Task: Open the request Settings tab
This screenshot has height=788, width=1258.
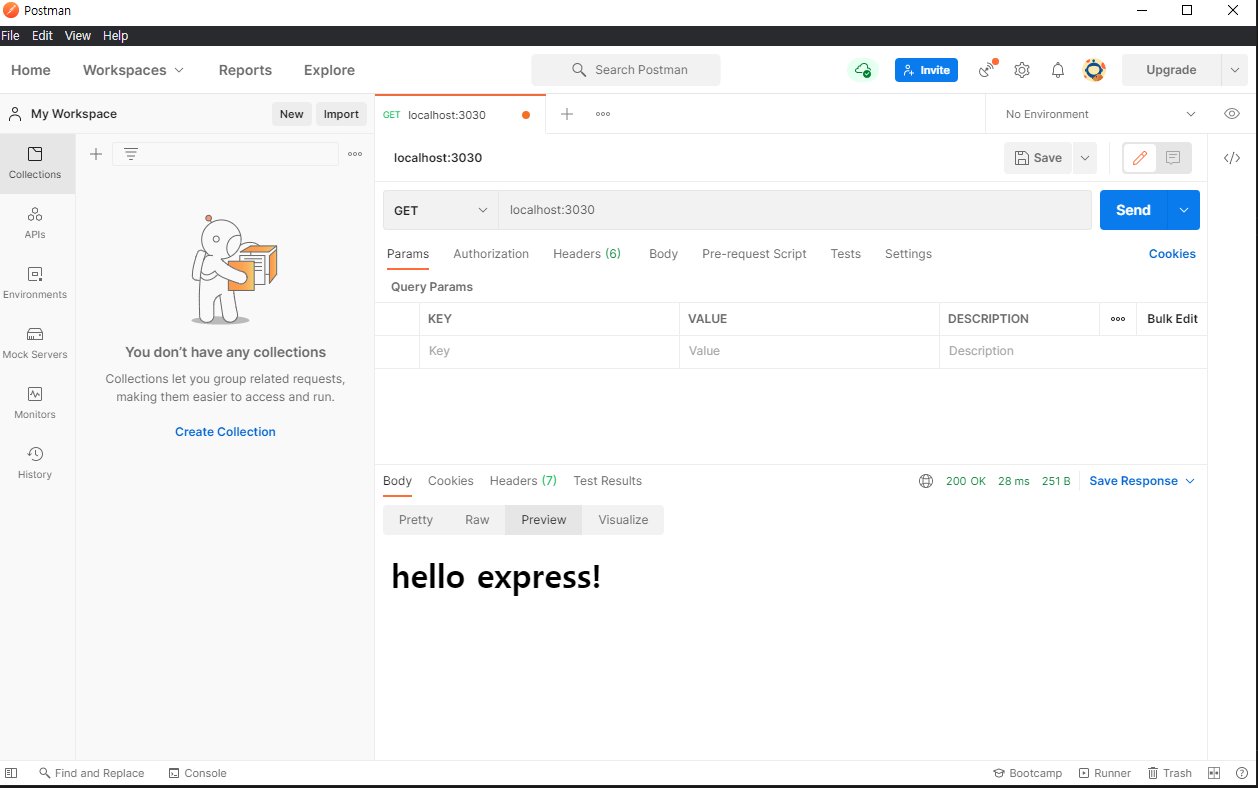Action: point(908,254)
